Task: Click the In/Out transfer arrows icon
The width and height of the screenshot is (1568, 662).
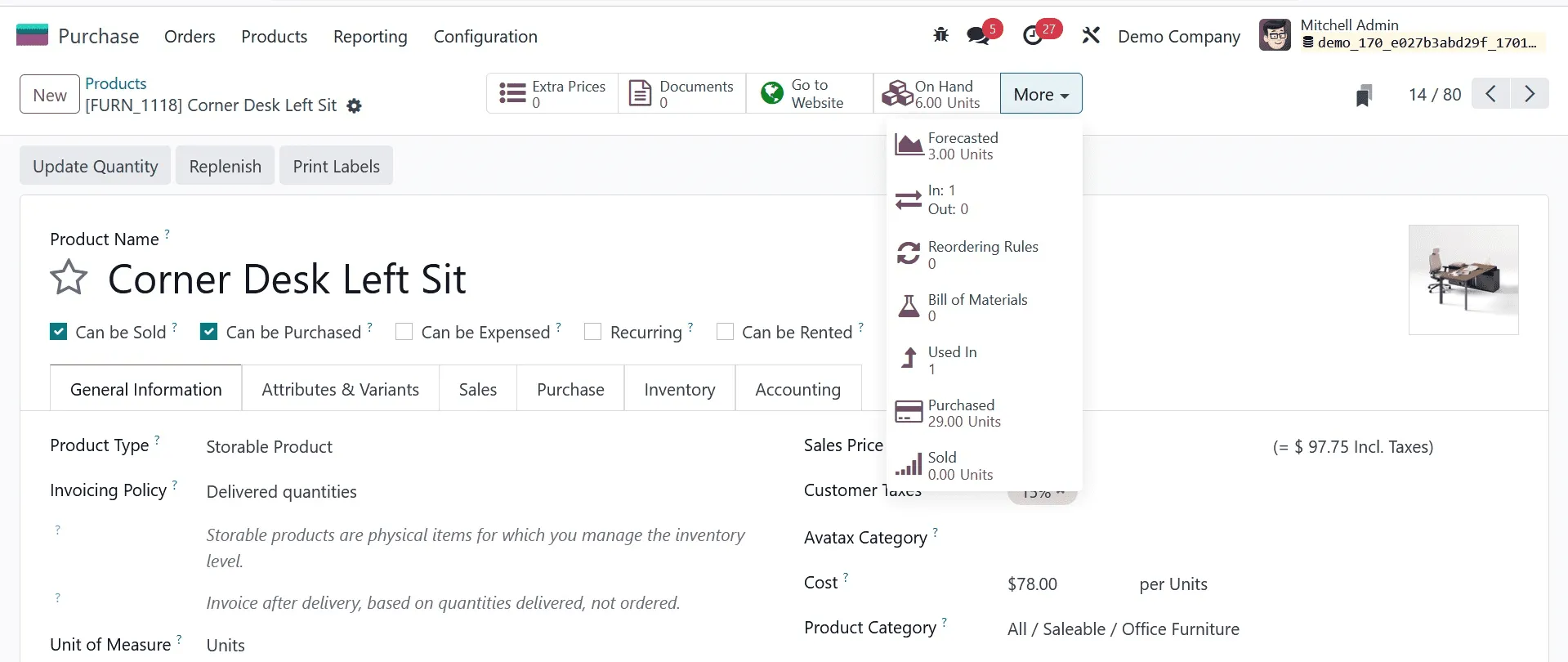Action: (x=909, y=199)
